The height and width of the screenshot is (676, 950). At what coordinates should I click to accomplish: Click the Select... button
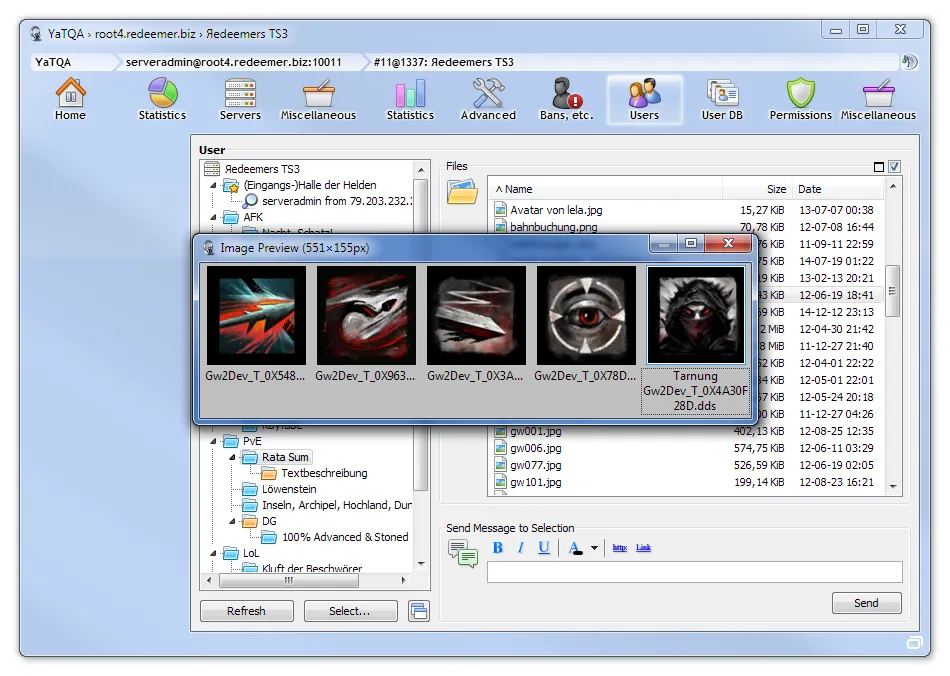(350, 611)
